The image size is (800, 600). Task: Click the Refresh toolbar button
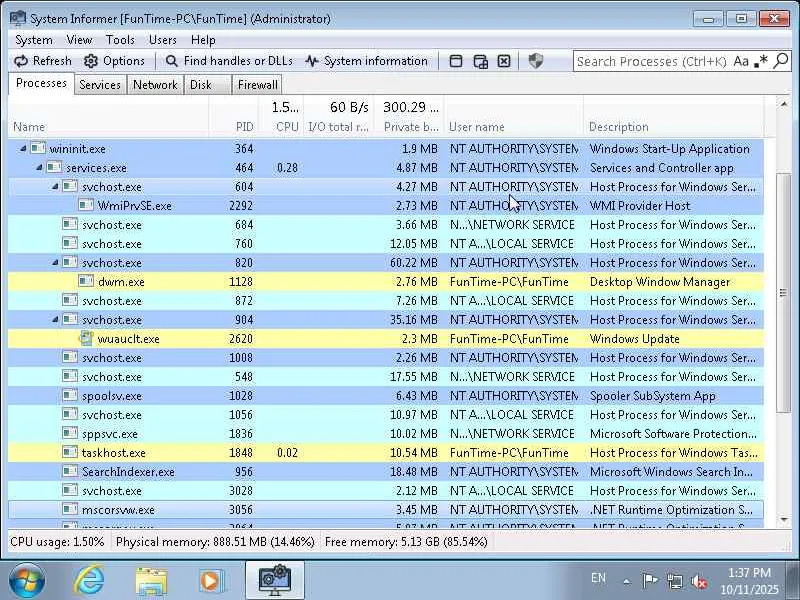42,61
